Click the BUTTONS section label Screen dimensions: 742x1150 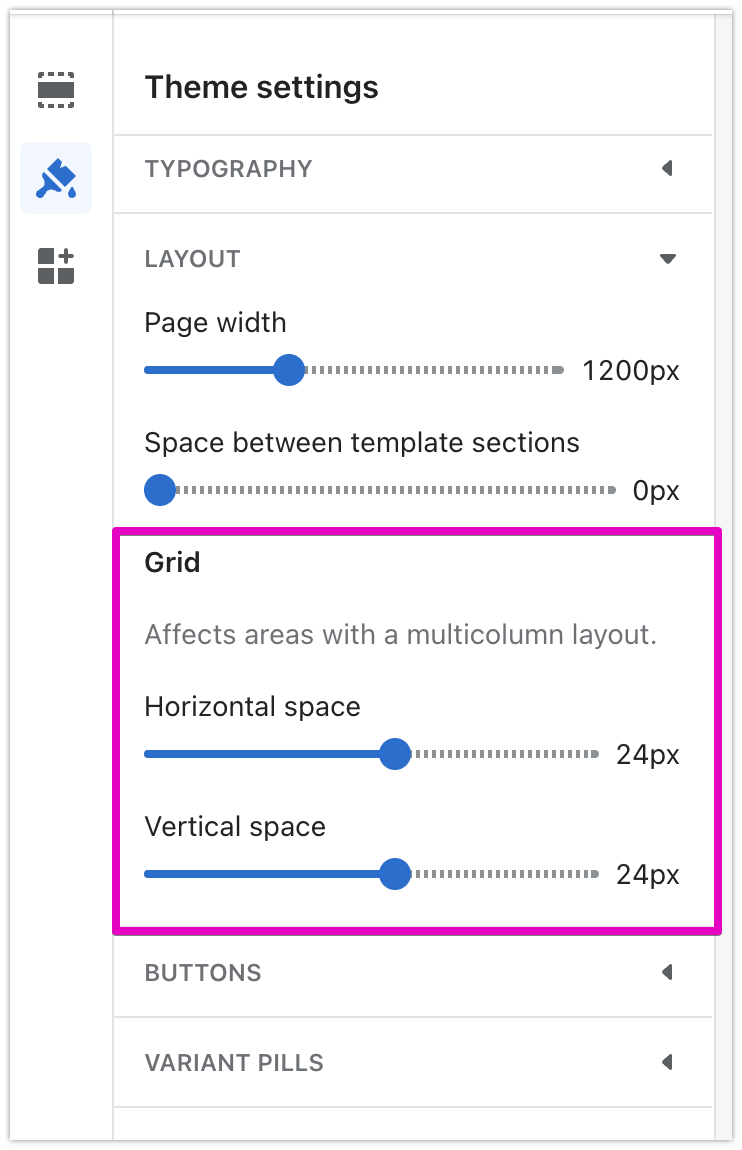point(203,973)
